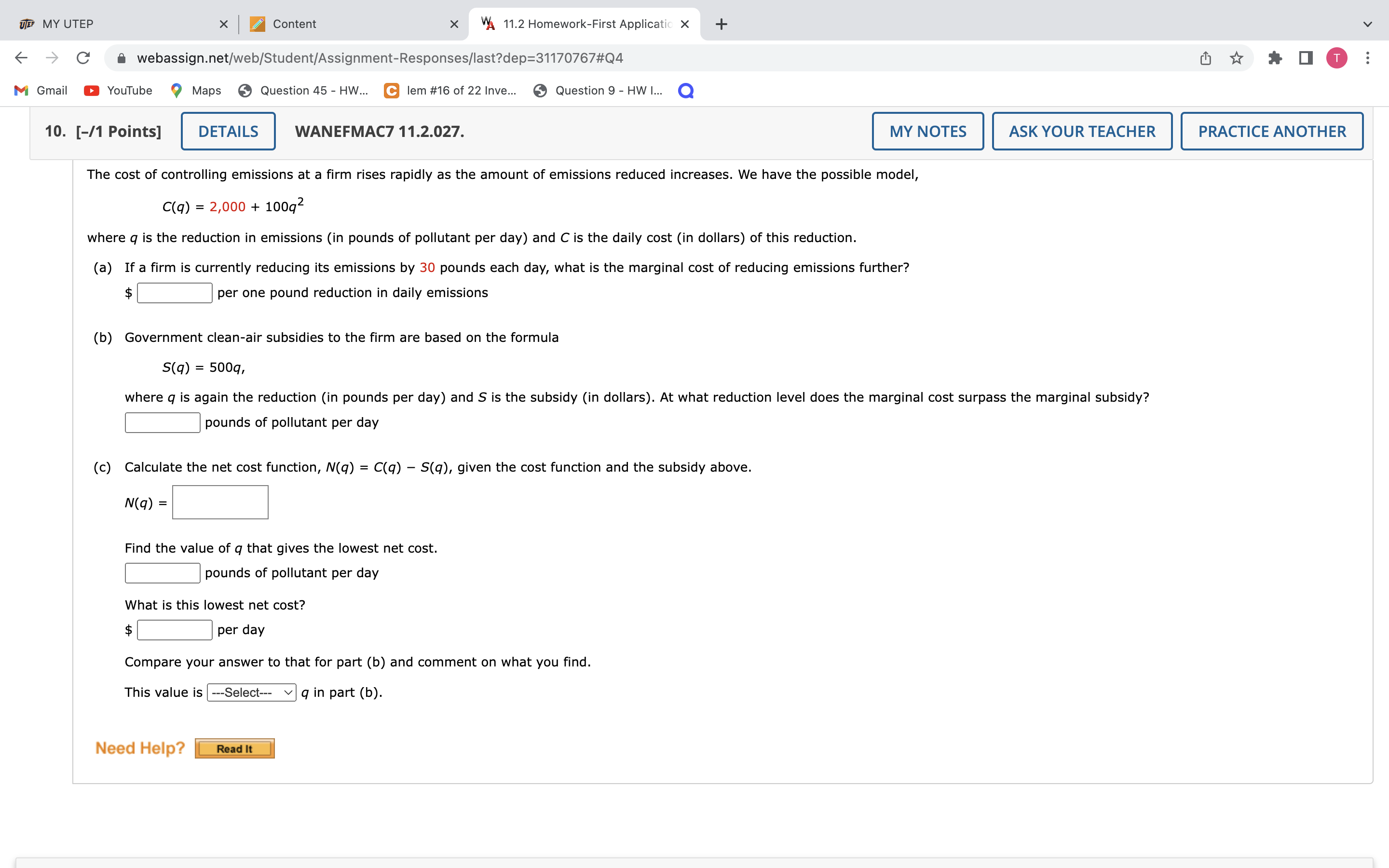This screenshot has width=1389, height=868.
Task: Open a new browser tab
Action: point(722,24)
